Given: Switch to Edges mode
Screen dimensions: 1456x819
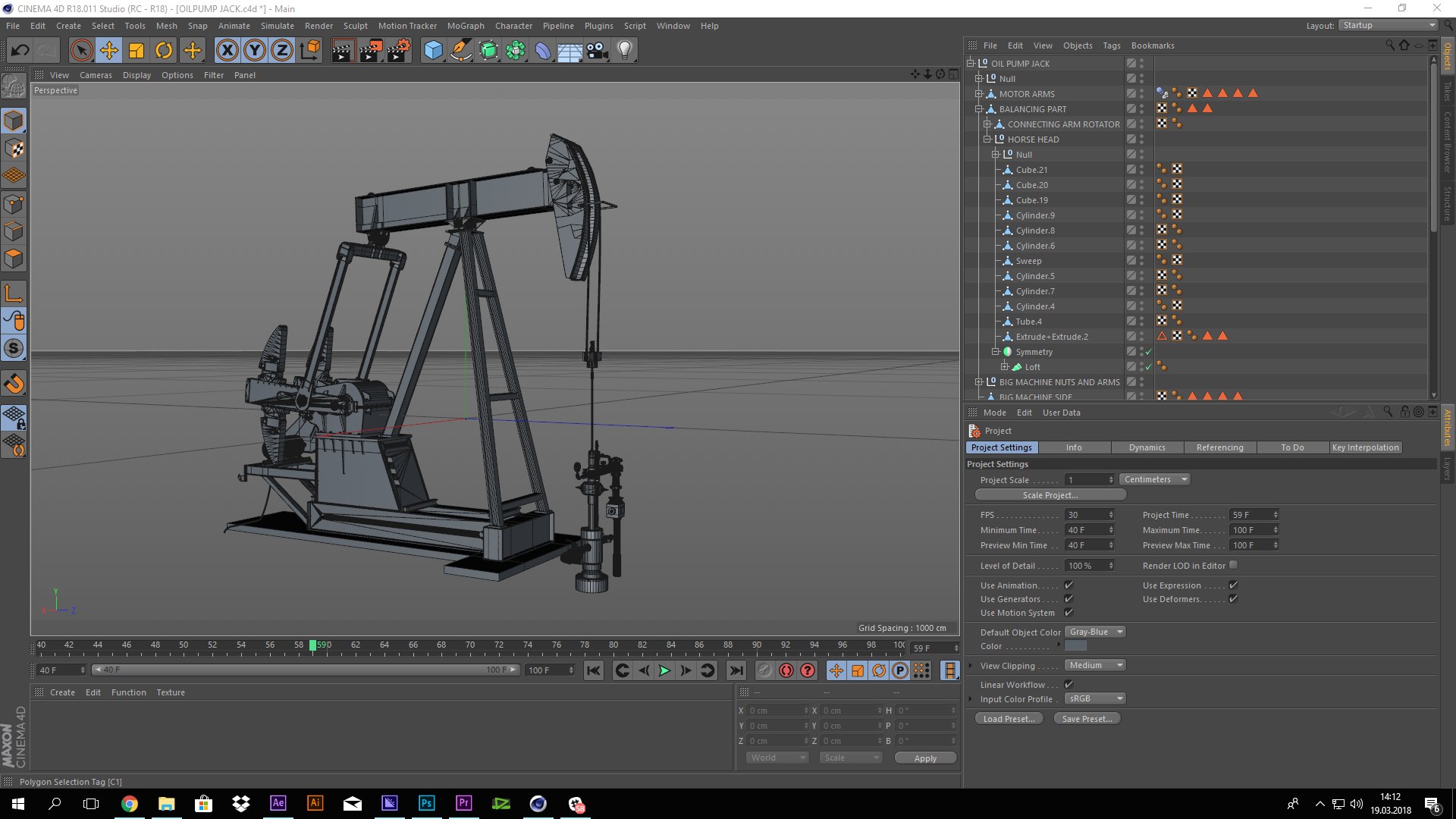Looking at the screenshot, I should point(14,231).
